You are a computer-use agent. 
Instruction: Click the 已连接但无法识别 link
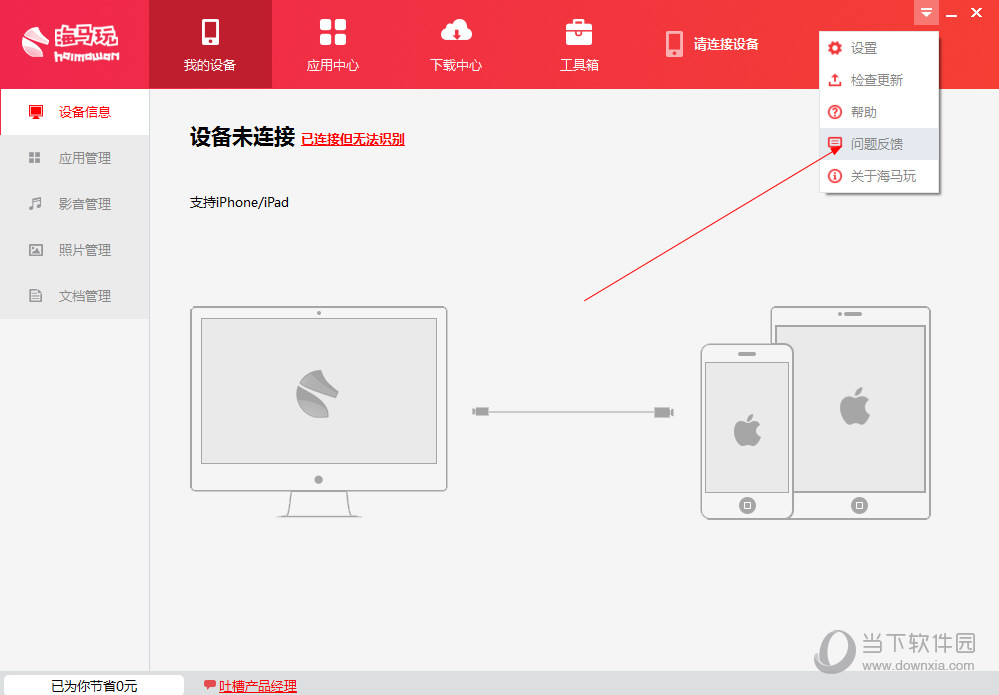(x=354, y=139)
